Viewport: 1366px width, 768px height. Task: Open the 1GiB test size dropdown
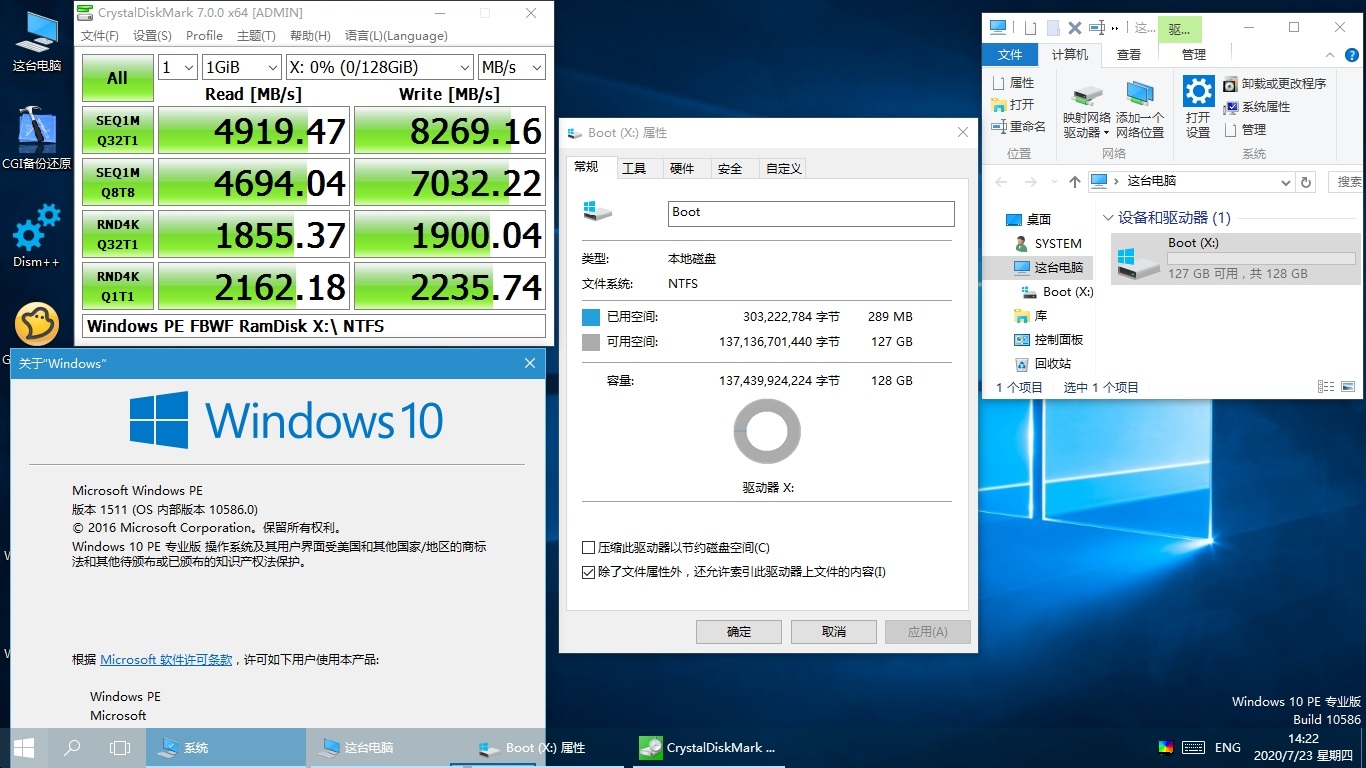(x=241, y=67)
